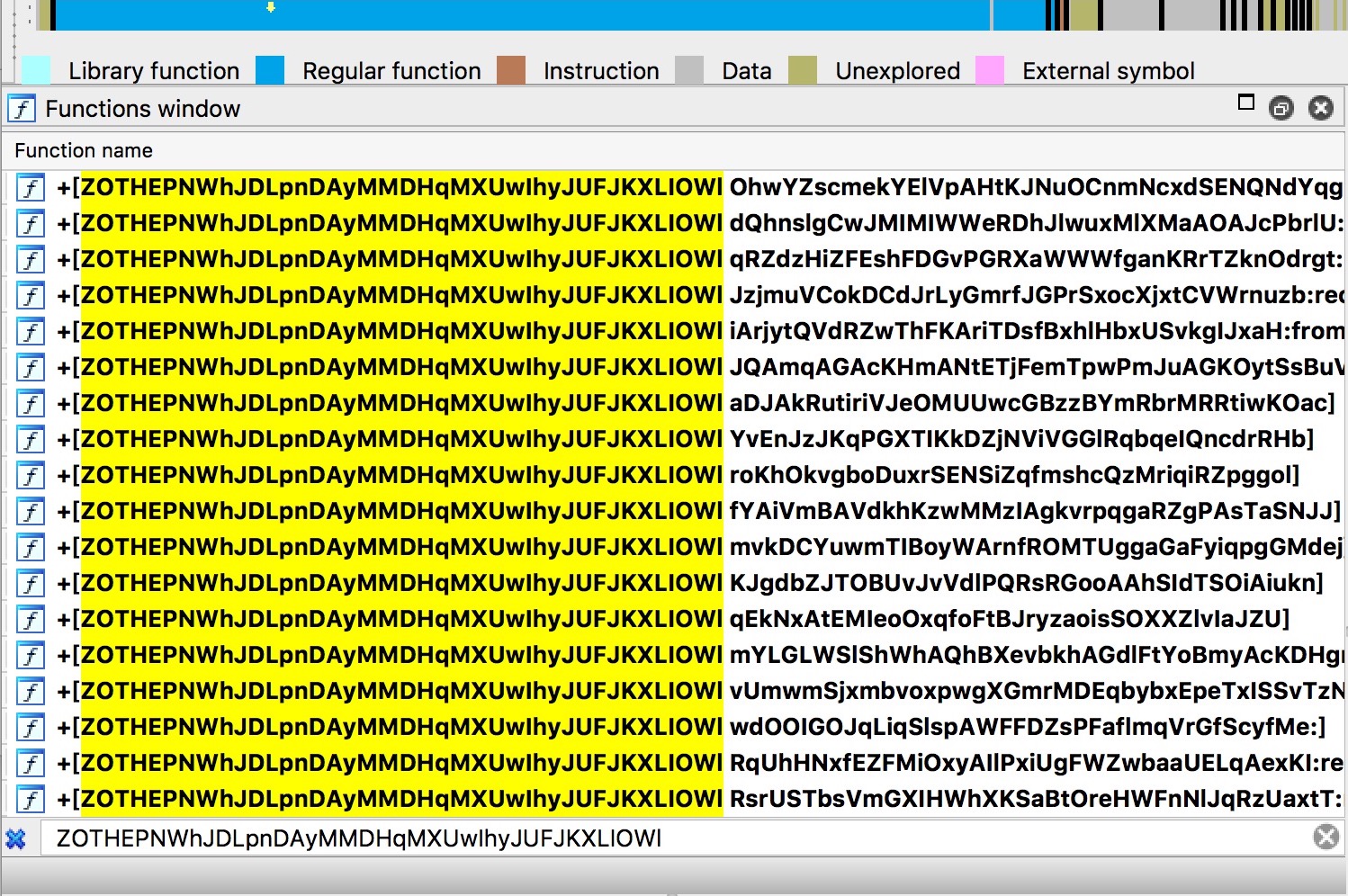Click the Functions window title text
This screenshot has height=896, width=1348.
pos(143,109)
